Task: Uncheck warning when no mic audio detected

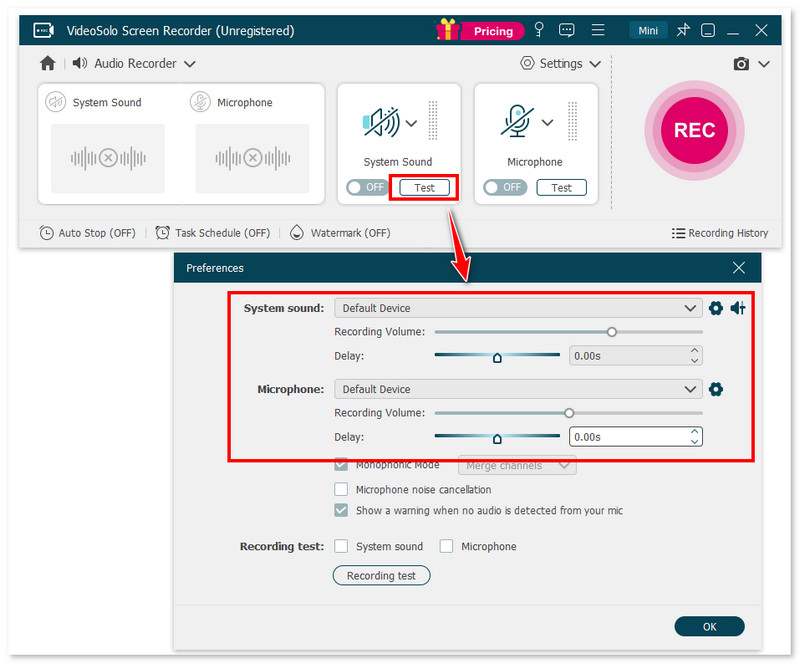Action: pyautogui.click(x=341, y=510)
